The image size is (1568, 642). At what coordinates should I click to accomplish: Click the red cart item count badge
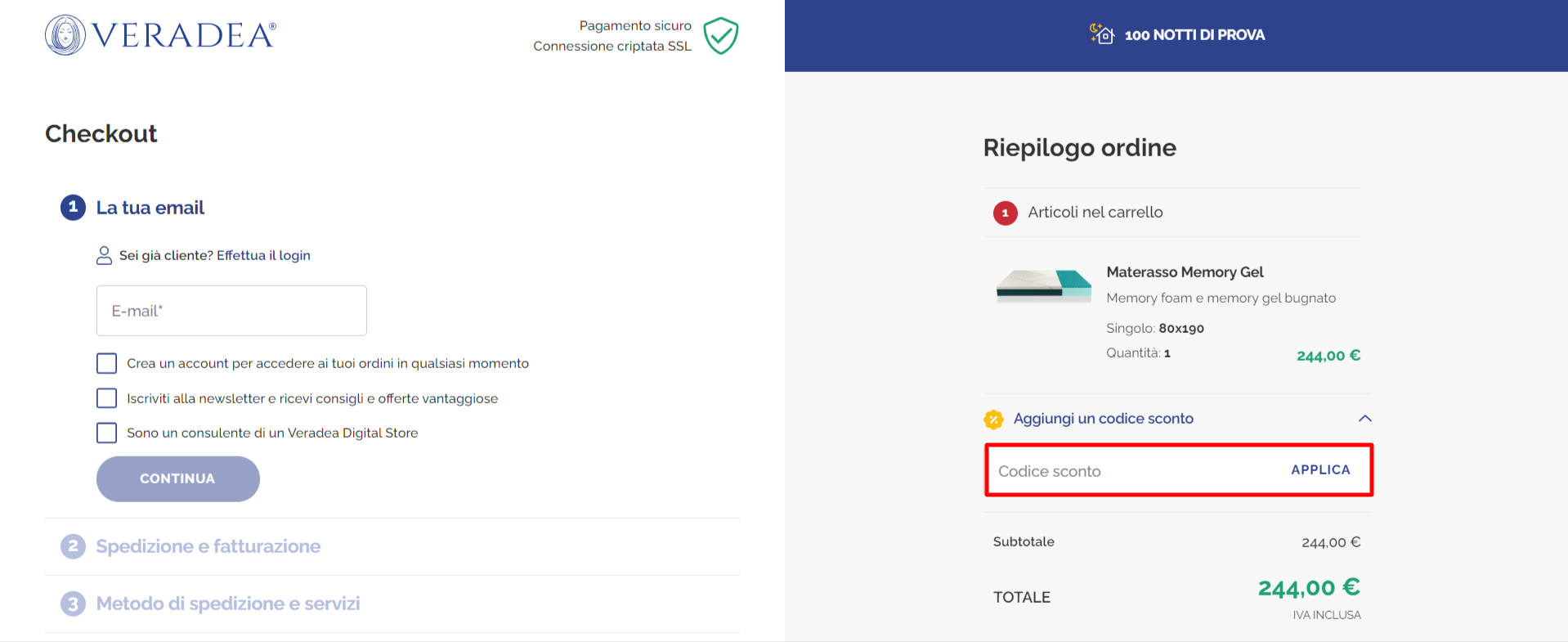[1005, 213]
